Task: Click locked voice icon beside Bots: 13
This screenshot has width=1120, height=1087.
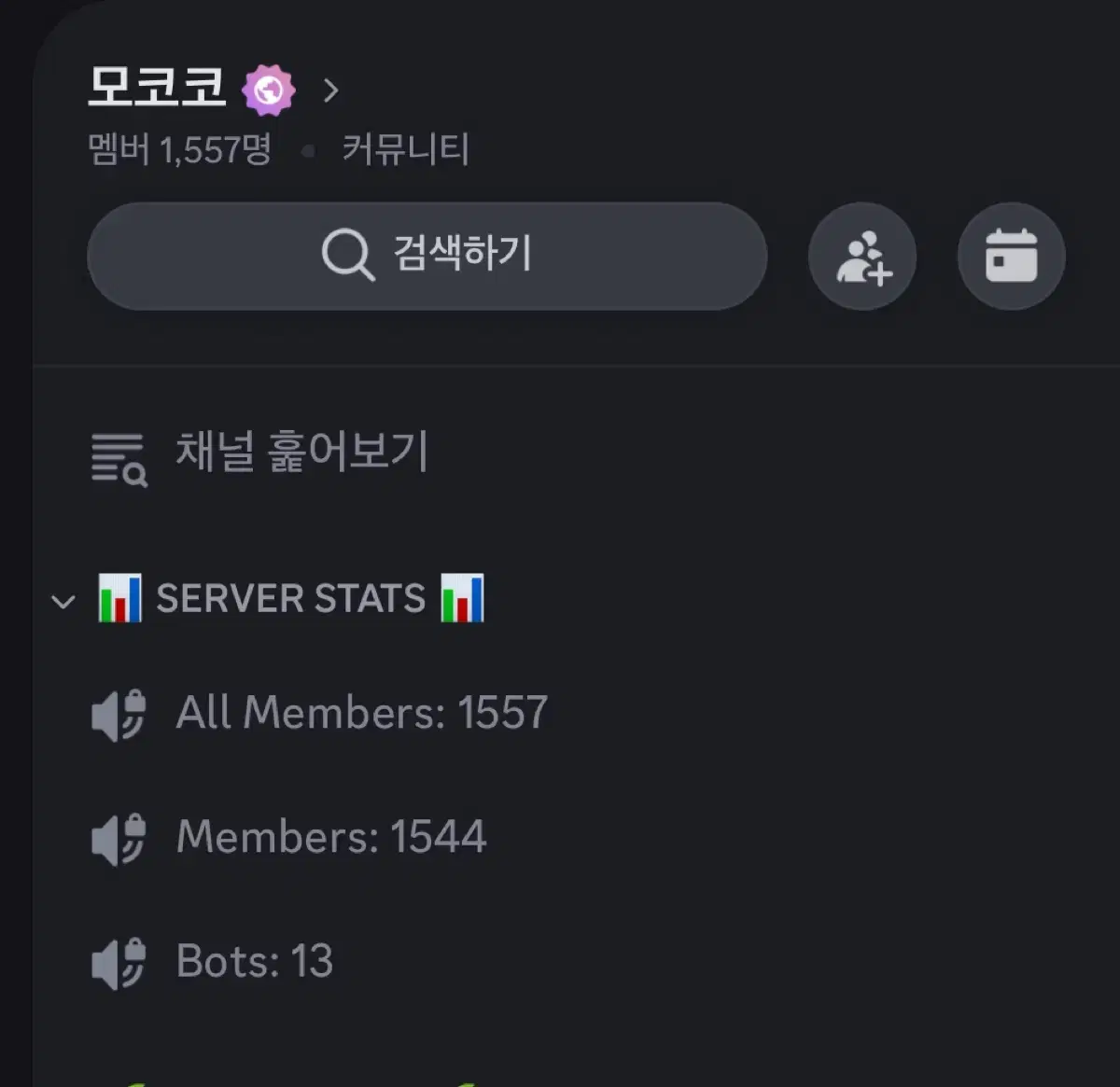Action: tap(119, 964)
